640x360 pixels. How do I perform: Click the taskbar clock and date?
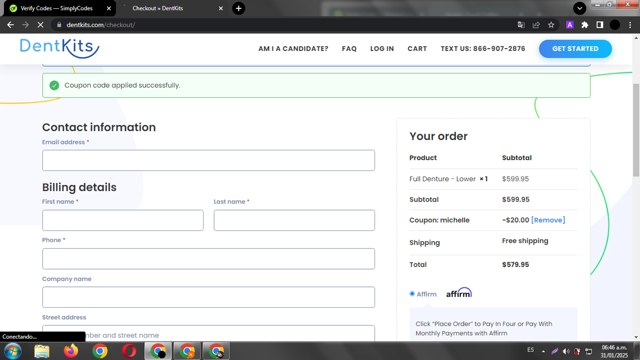pos(614,351)
